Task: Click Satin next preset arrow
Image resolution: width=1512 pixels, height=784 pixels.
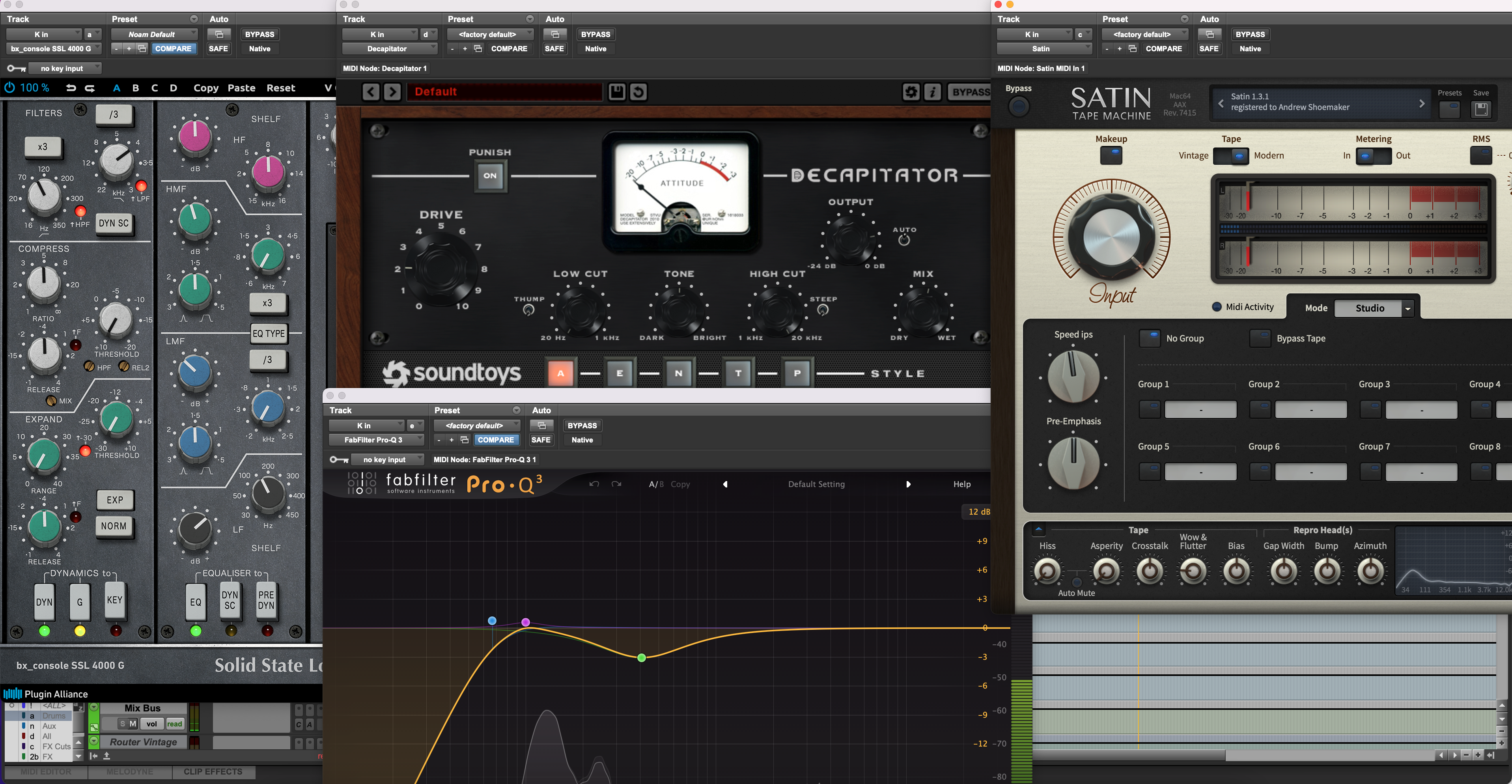Action: click(x=1422, y=103)
